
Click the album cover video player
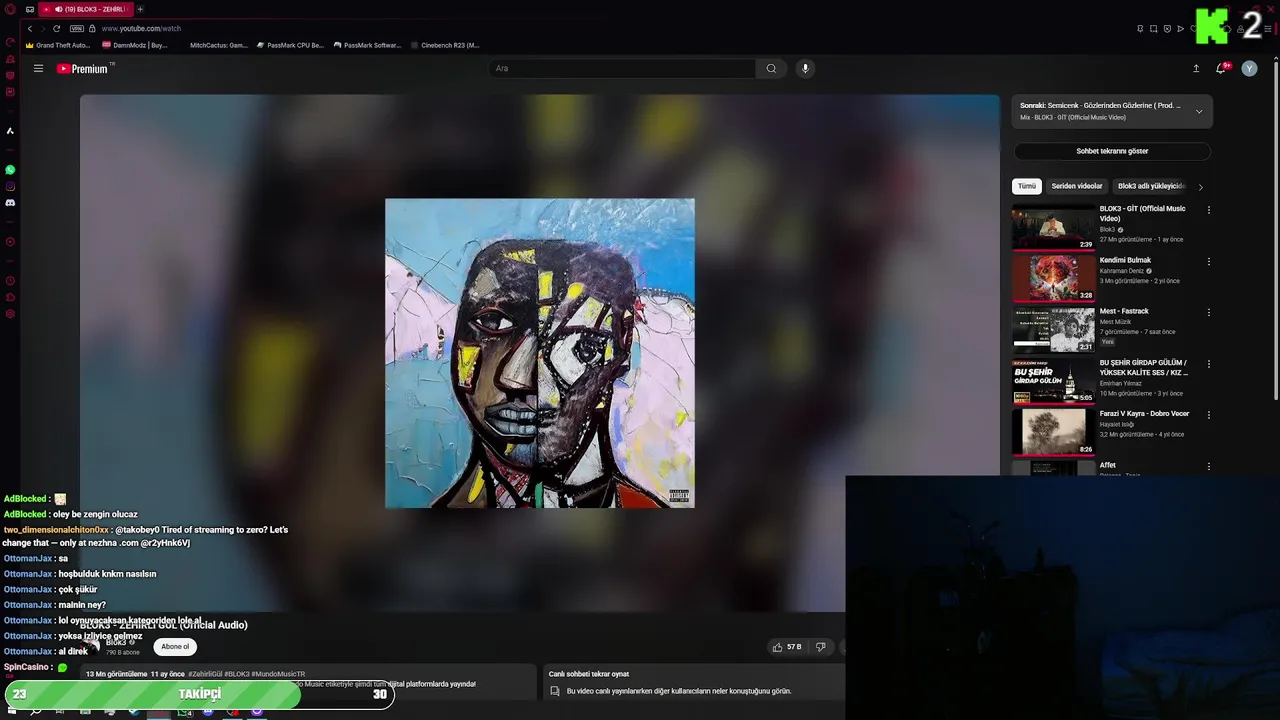pyautogui.click(x=540, y=353)
